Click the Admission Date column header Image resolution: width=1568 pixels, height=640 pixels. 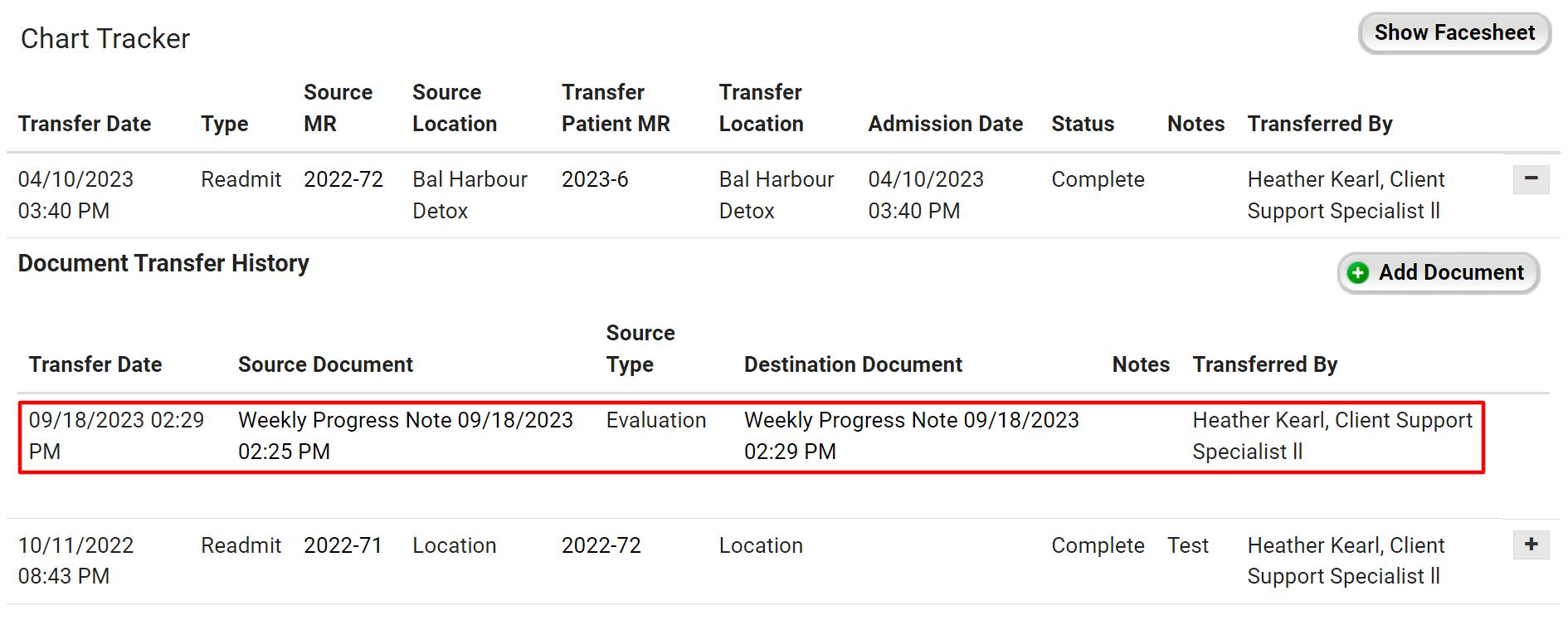pyautogui.click(x=945, y=124)
